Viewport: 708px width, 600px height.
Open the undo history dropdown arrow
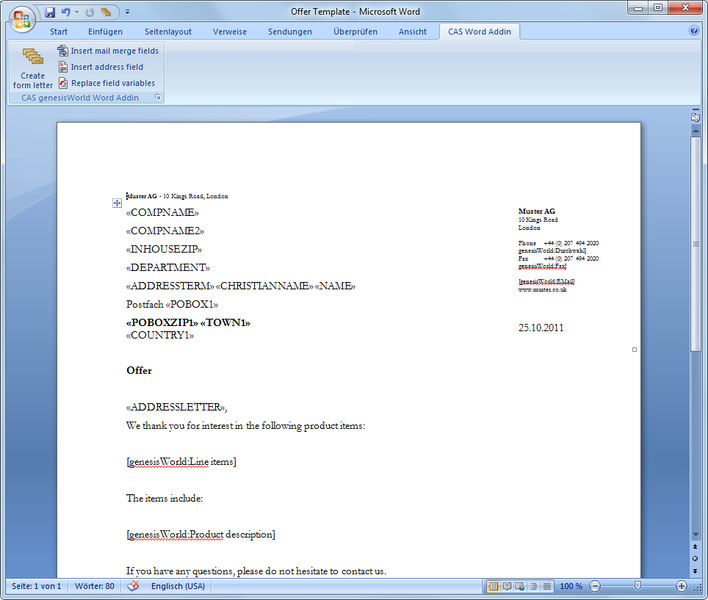tap(77, 12)
